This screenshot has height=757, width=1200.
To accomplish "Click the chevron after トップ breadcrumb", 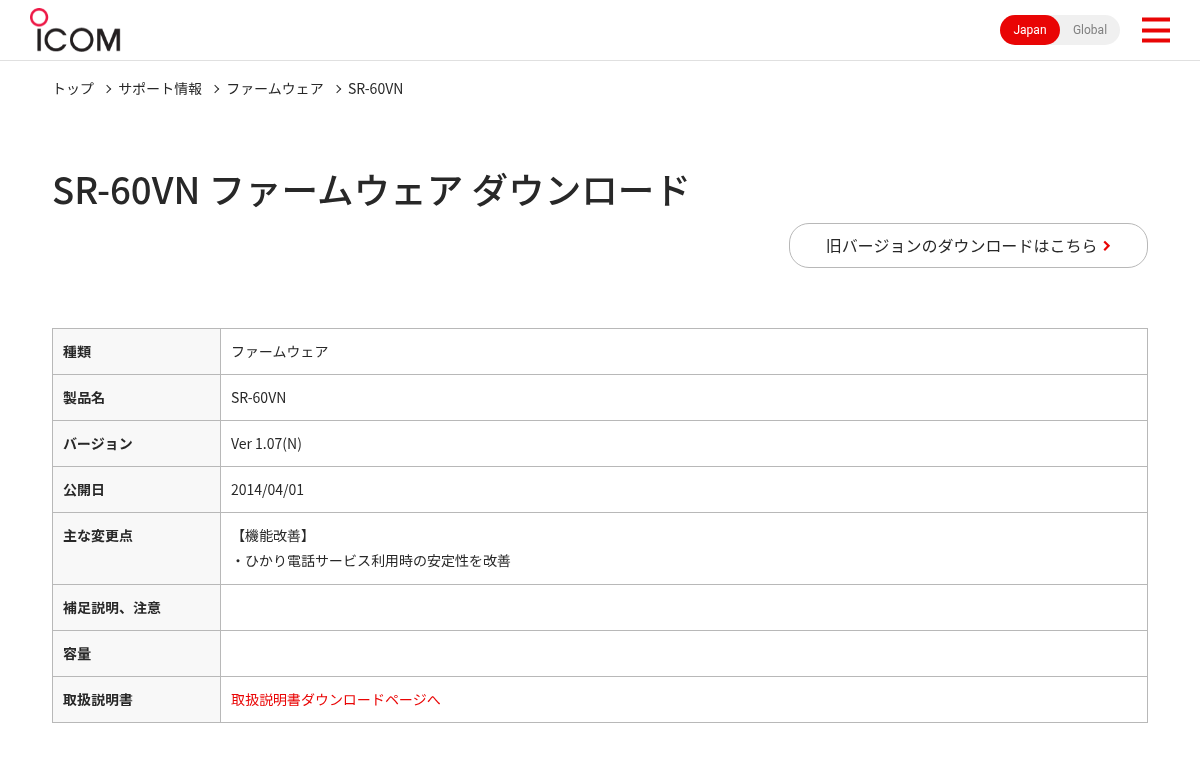I will (x=108, y=89).
